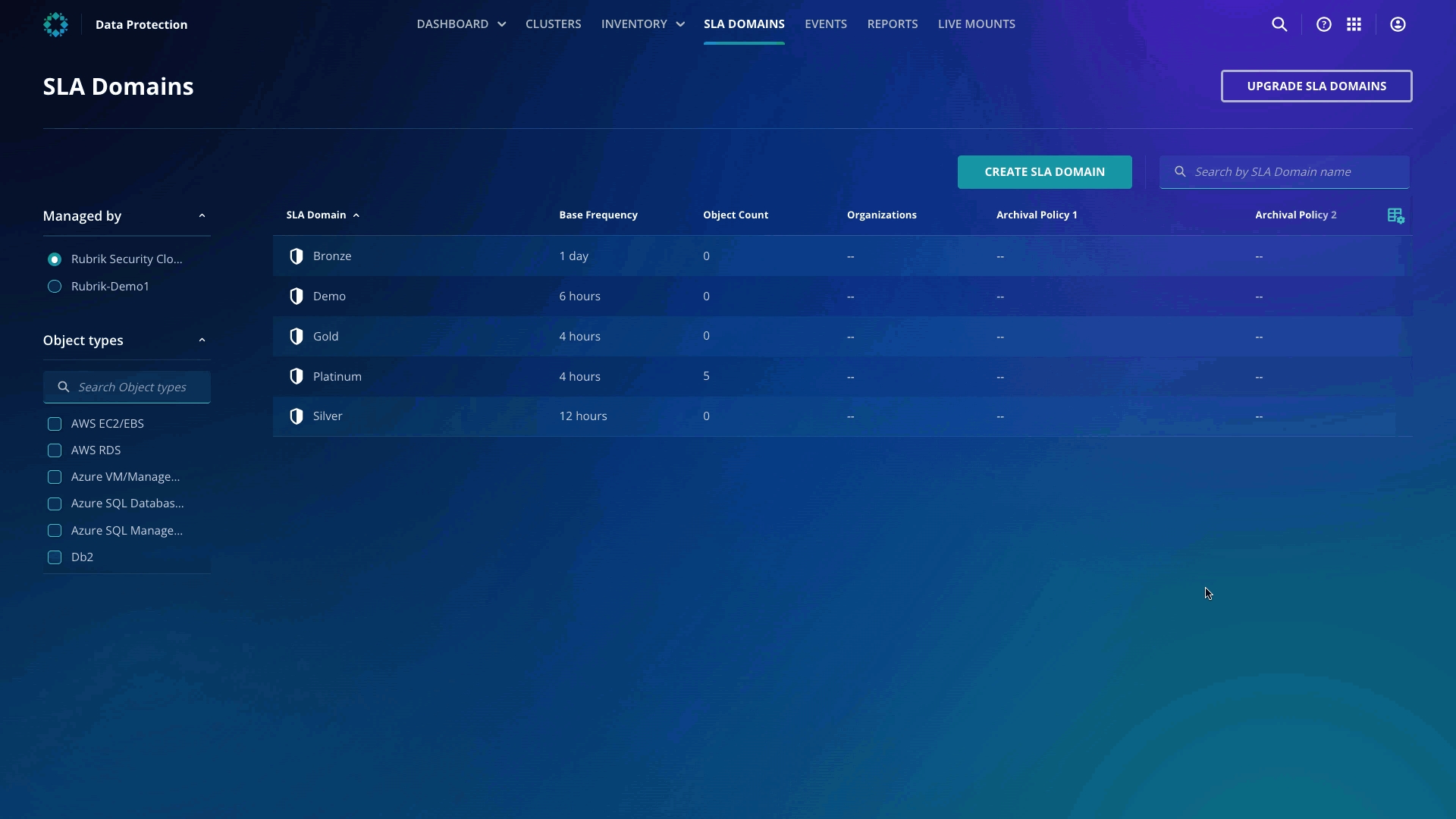
Task: Click the shield icon beside Platinum
Action: pos(297,376)
